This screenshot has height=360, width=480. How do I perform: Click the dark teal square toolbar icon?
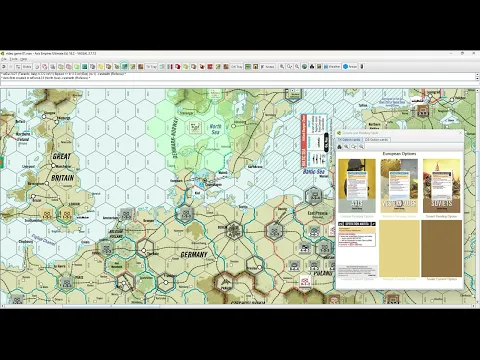85,67
